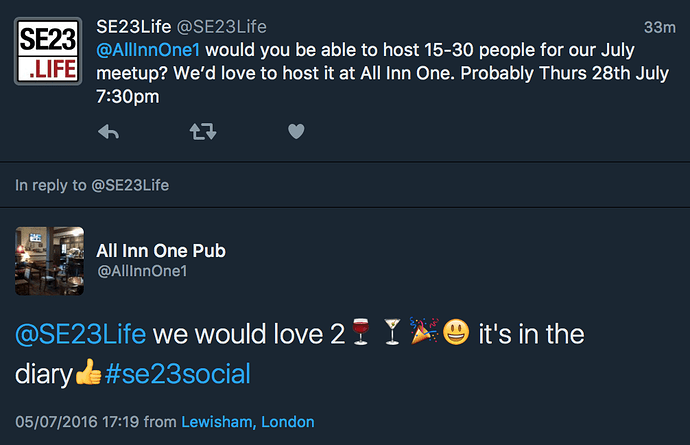This screenshot has width=690, height=445.
Task: Click the blue @SE23Life mention in the reply
Action: 81,334
